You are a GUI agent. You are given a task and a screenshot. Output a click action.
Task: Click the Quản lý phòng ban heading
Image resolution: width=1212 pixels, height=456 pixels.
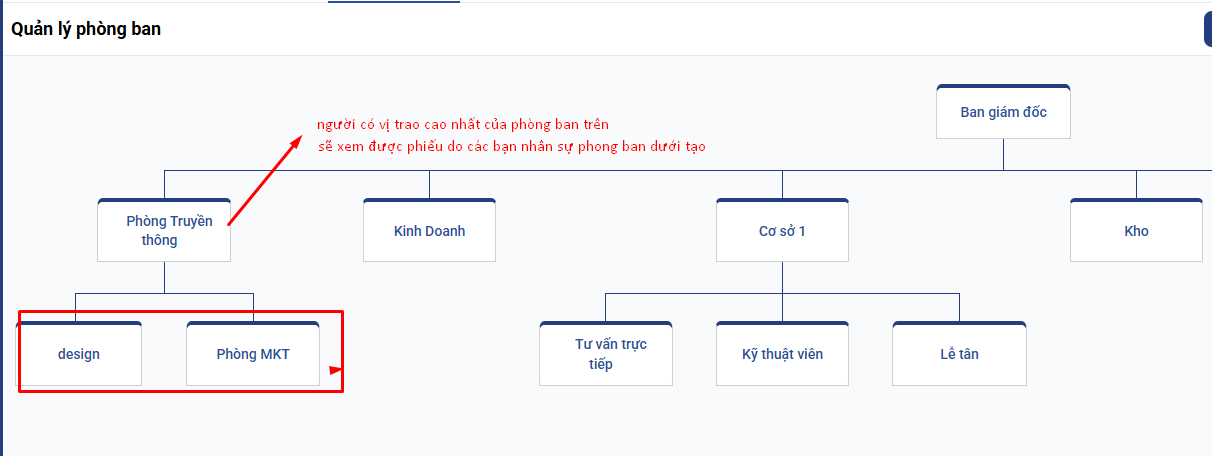pyautogui.click(x=86, y=29)
